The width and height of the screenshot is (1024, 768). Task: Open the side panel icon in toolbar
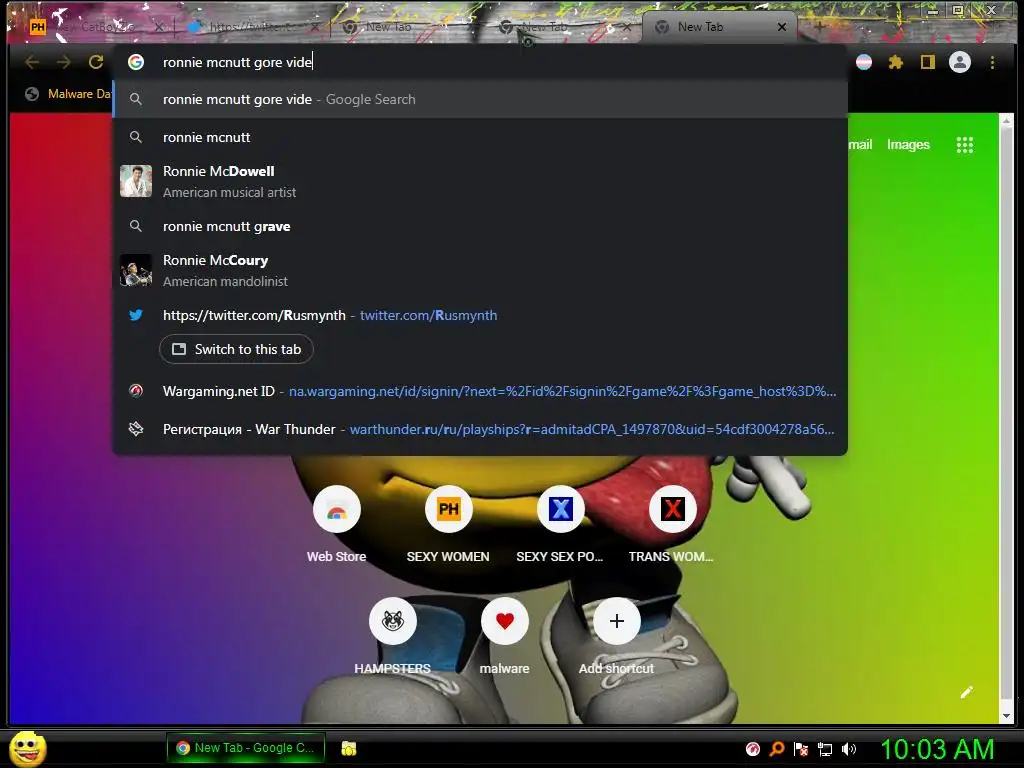coord(927,62)
